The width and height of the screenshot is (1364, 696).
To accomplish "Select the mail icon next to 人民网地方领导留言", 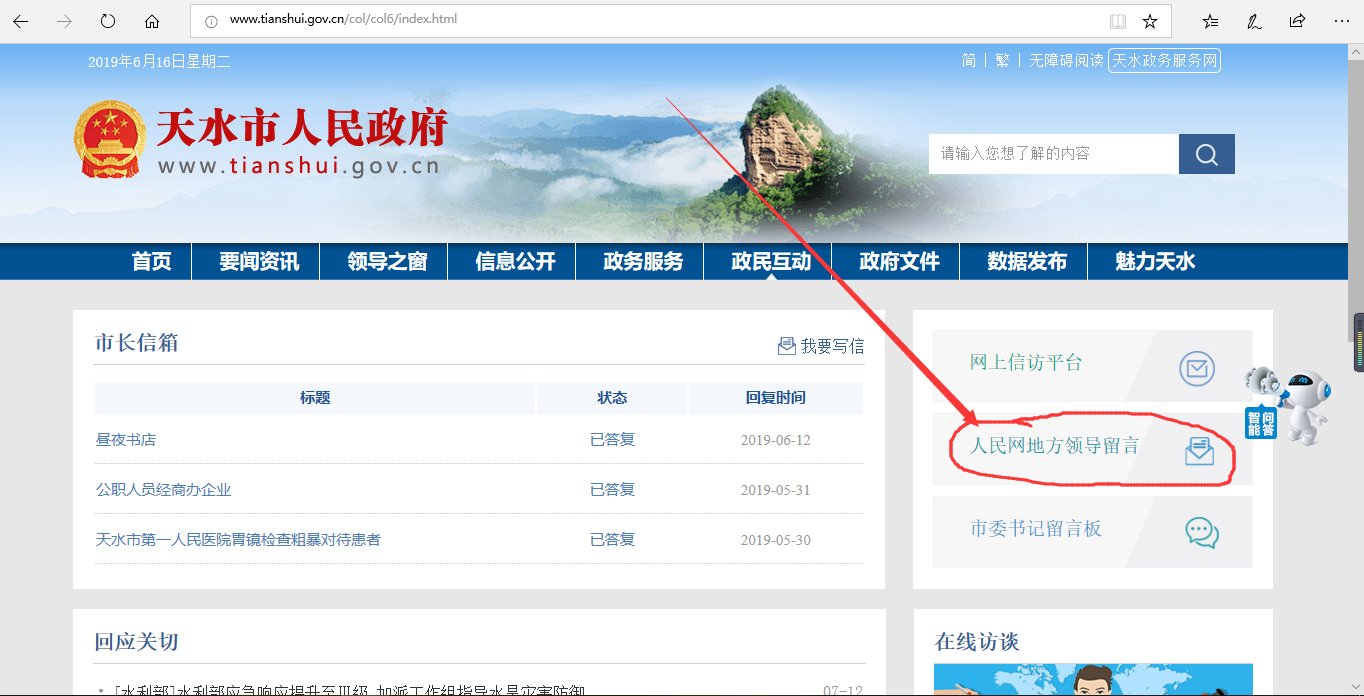I will coord(1201,451).
